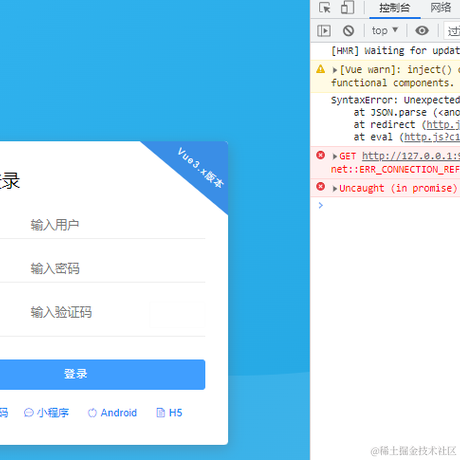Open the http.js?c1 link in eval trace
This screenshot has height=460, width=460.
pyautogui.click(x=432, y=137)
